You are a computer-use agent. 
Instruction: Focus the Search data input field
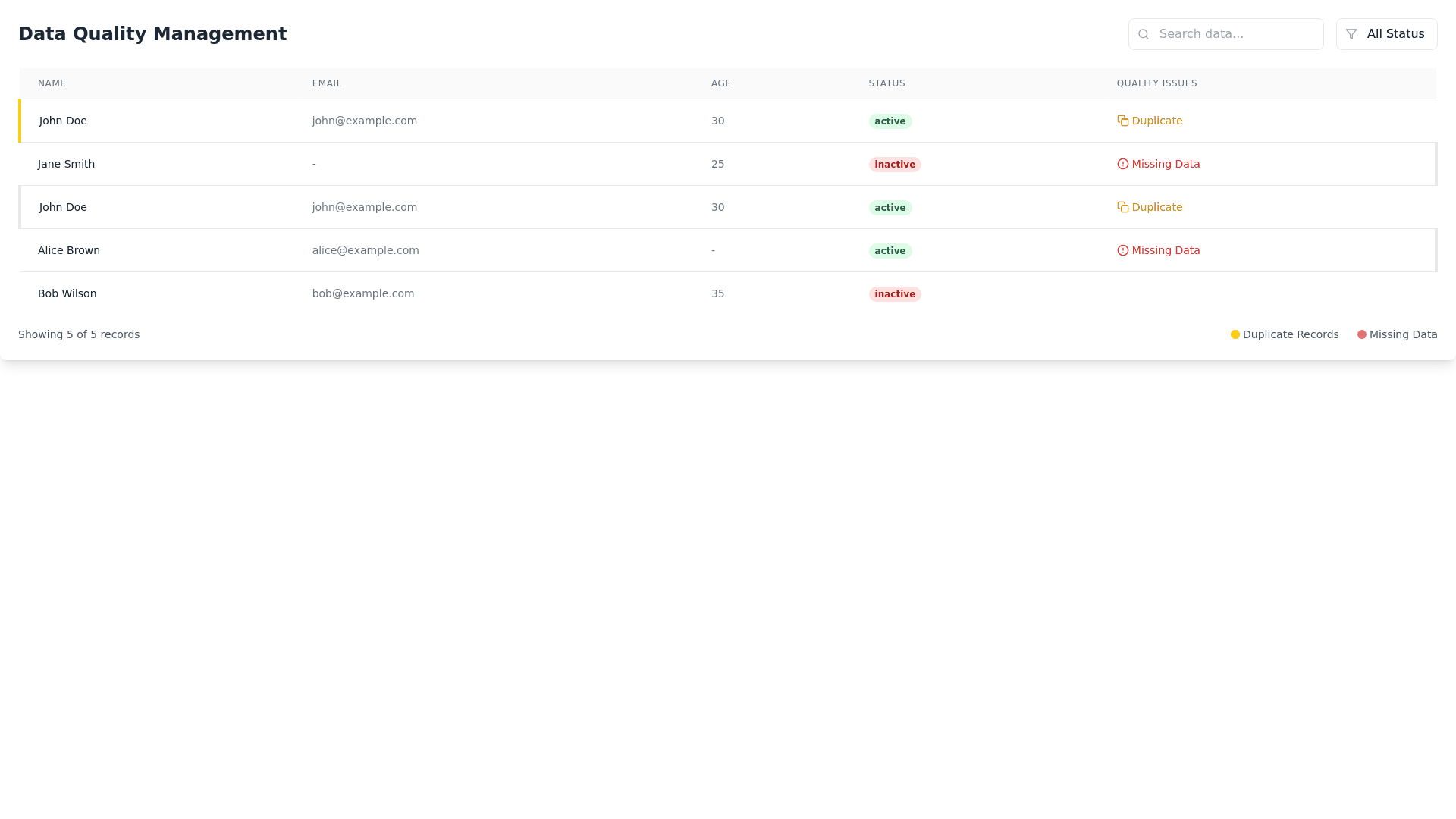[x=1236, y=34]
